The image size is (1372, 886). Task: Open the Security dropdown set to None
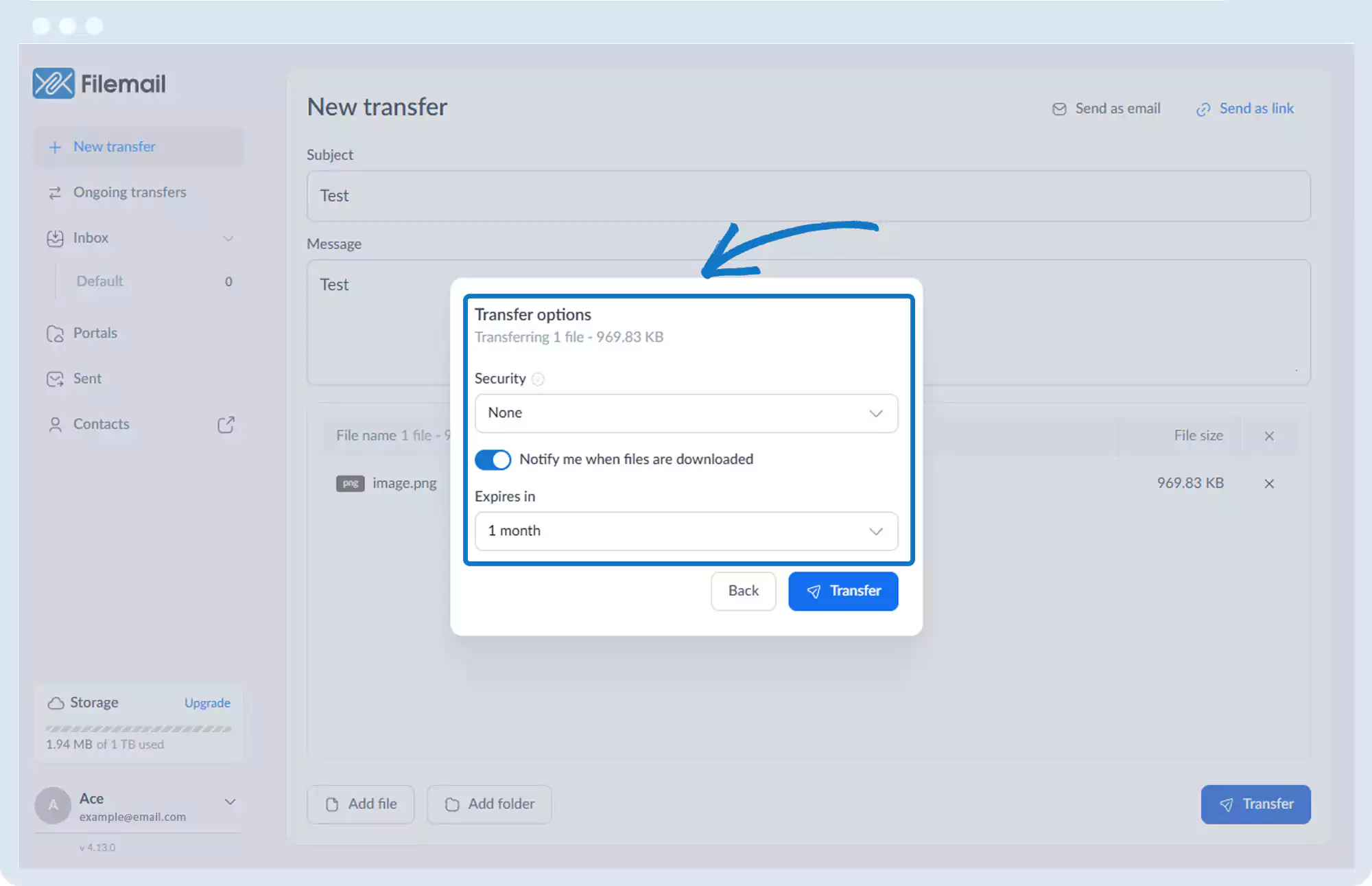(686, 413)
